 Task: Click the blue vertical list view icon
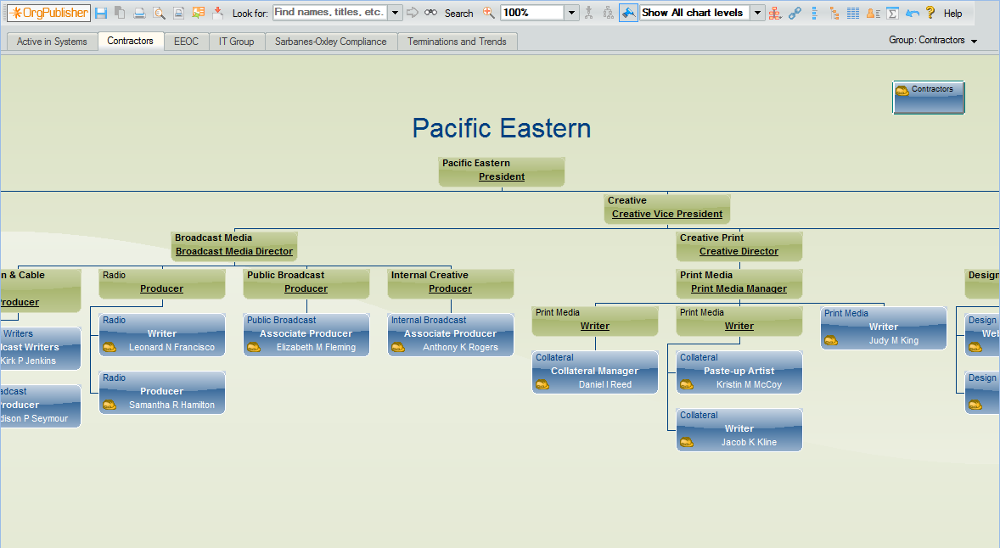pyautogui.click(x=814, y=13)
